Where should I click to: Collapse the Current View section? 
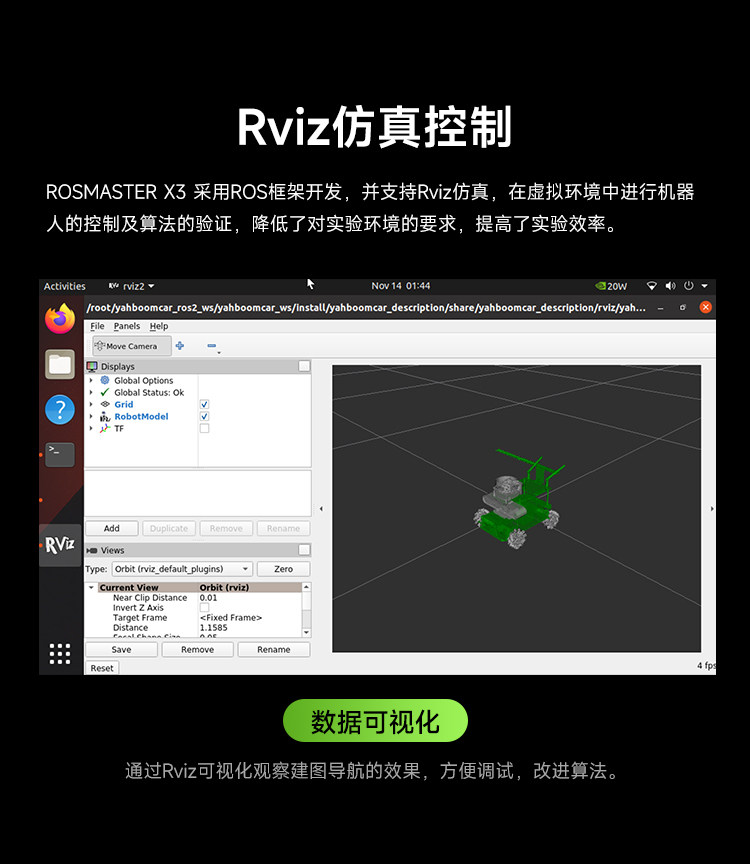[91, 587]
